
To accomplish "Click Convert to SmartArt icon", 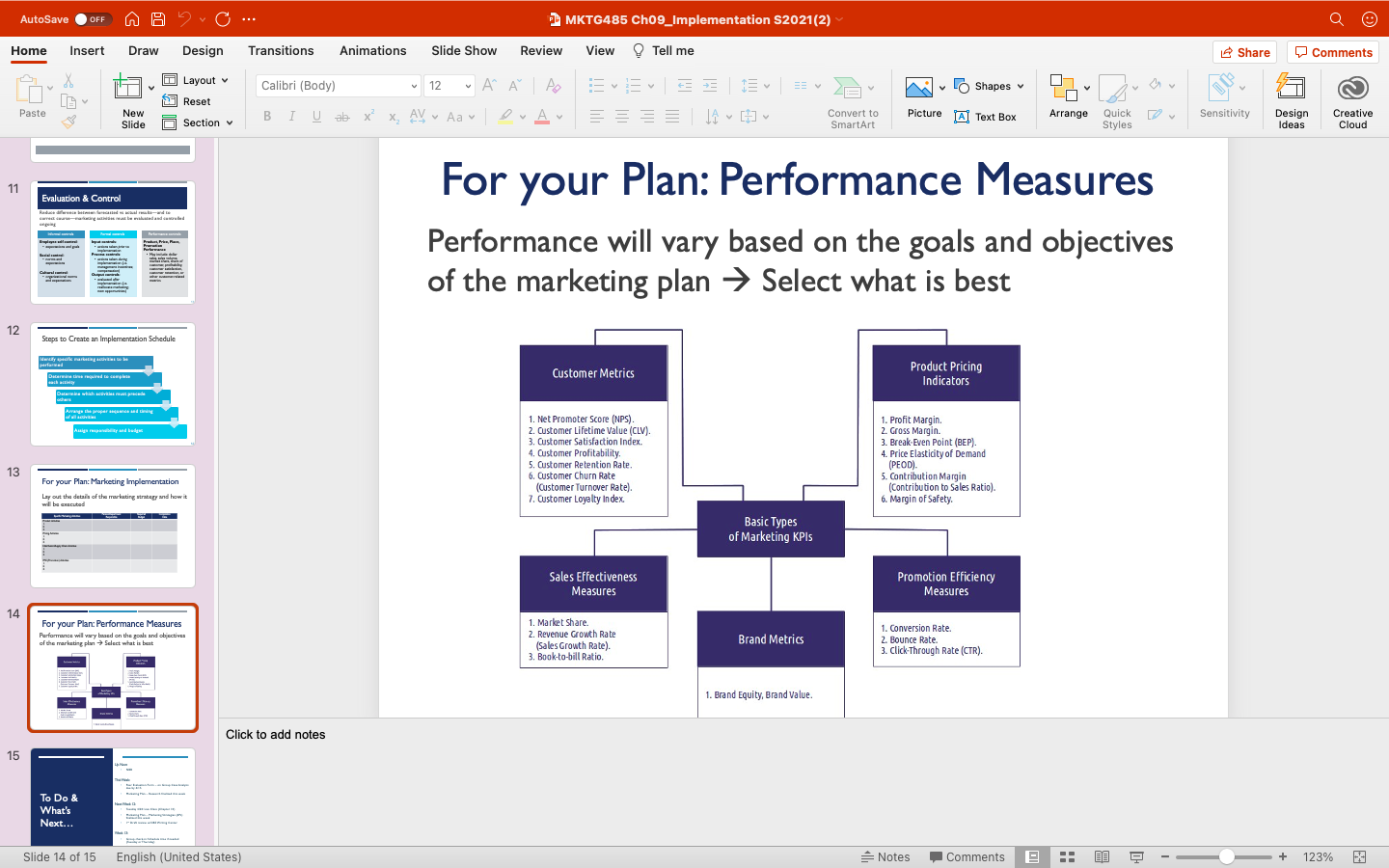I will (847, 88).
